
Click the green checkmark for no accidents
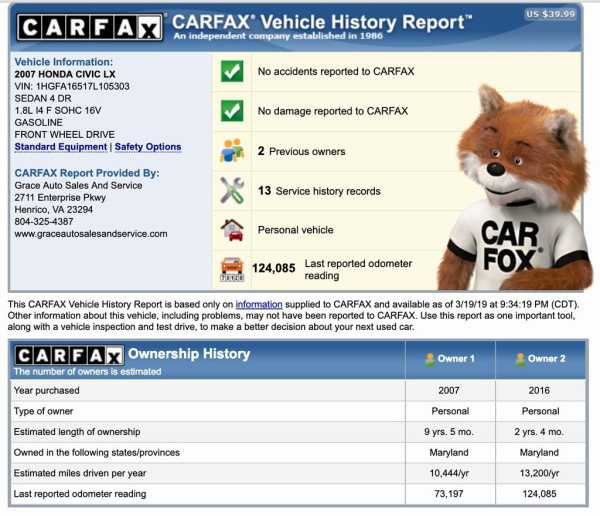coord(232,72)
